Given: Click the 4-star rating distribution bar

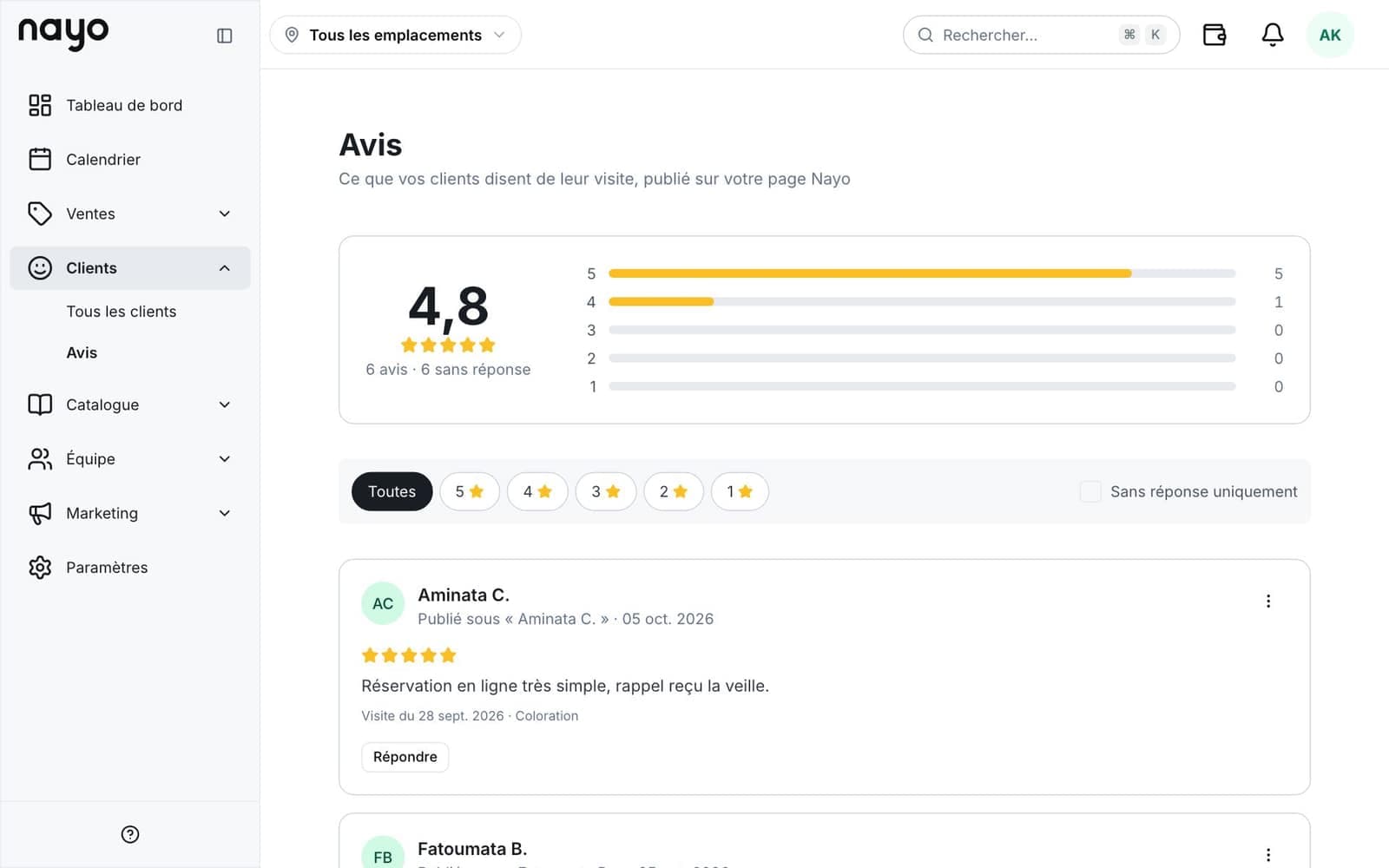Looking at the screenshot, I should 922,301.
